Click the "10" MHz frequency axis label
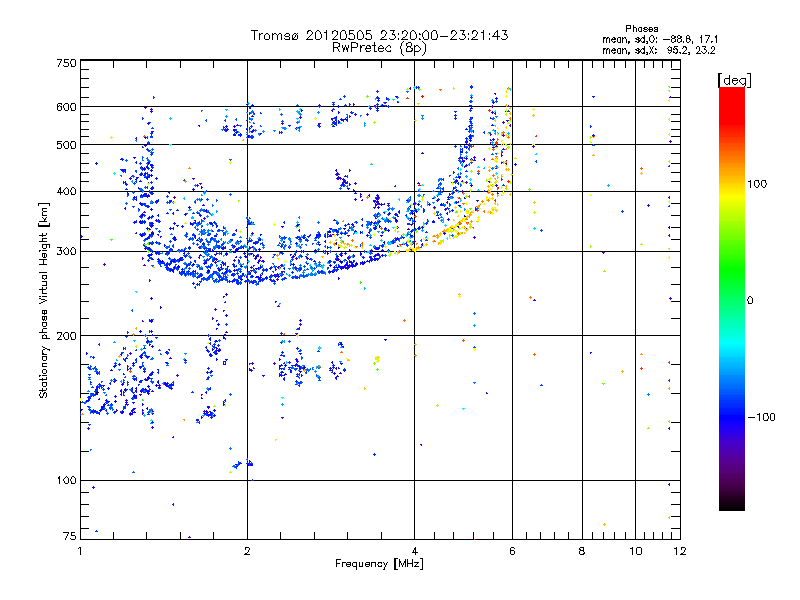The image size is (800, 600). (635, 551)
